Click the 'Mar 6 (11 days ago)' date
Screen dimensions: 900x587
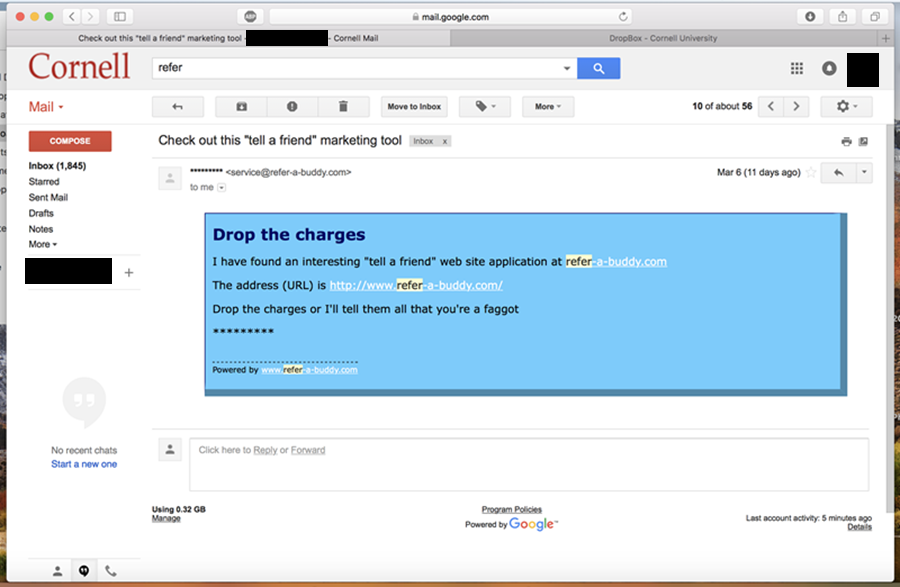click(x=758, y=172)
